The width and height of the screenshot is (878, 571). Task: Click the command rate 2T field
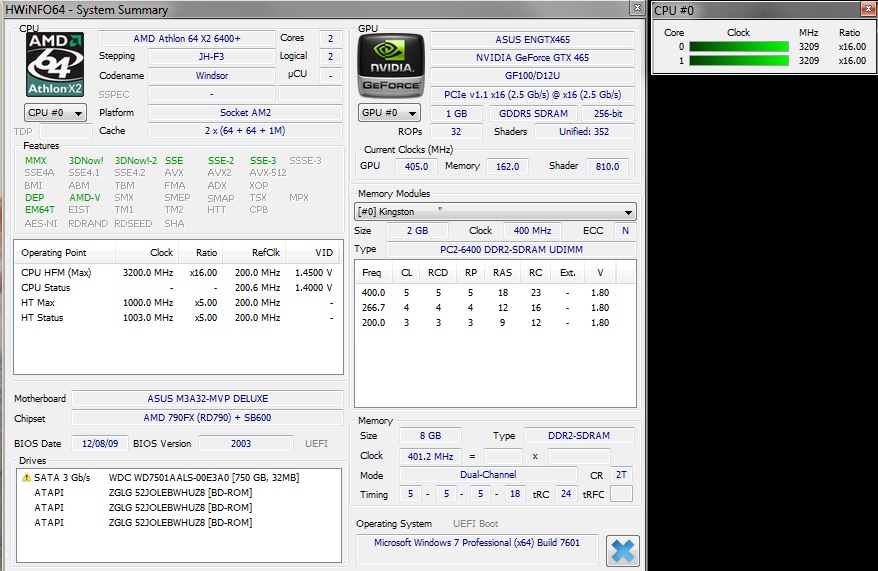(621, 475)
